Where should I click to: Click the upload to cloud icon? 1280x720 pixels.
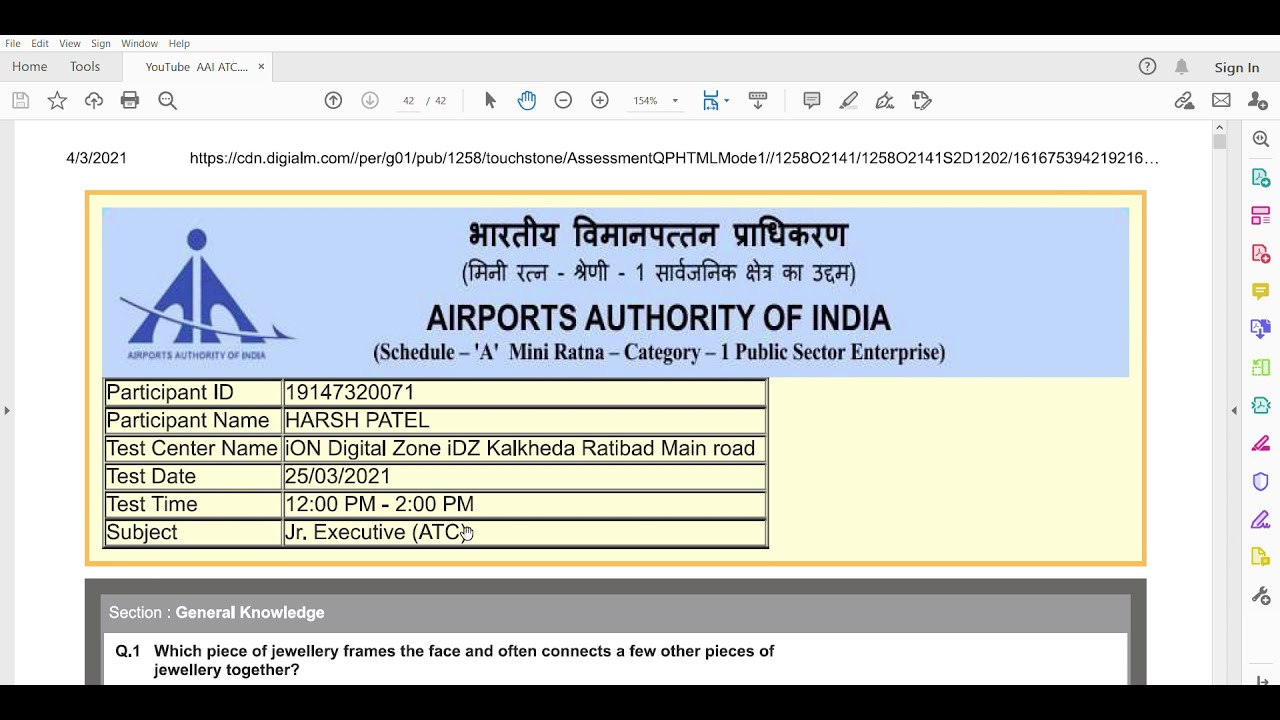pos(94,100)
